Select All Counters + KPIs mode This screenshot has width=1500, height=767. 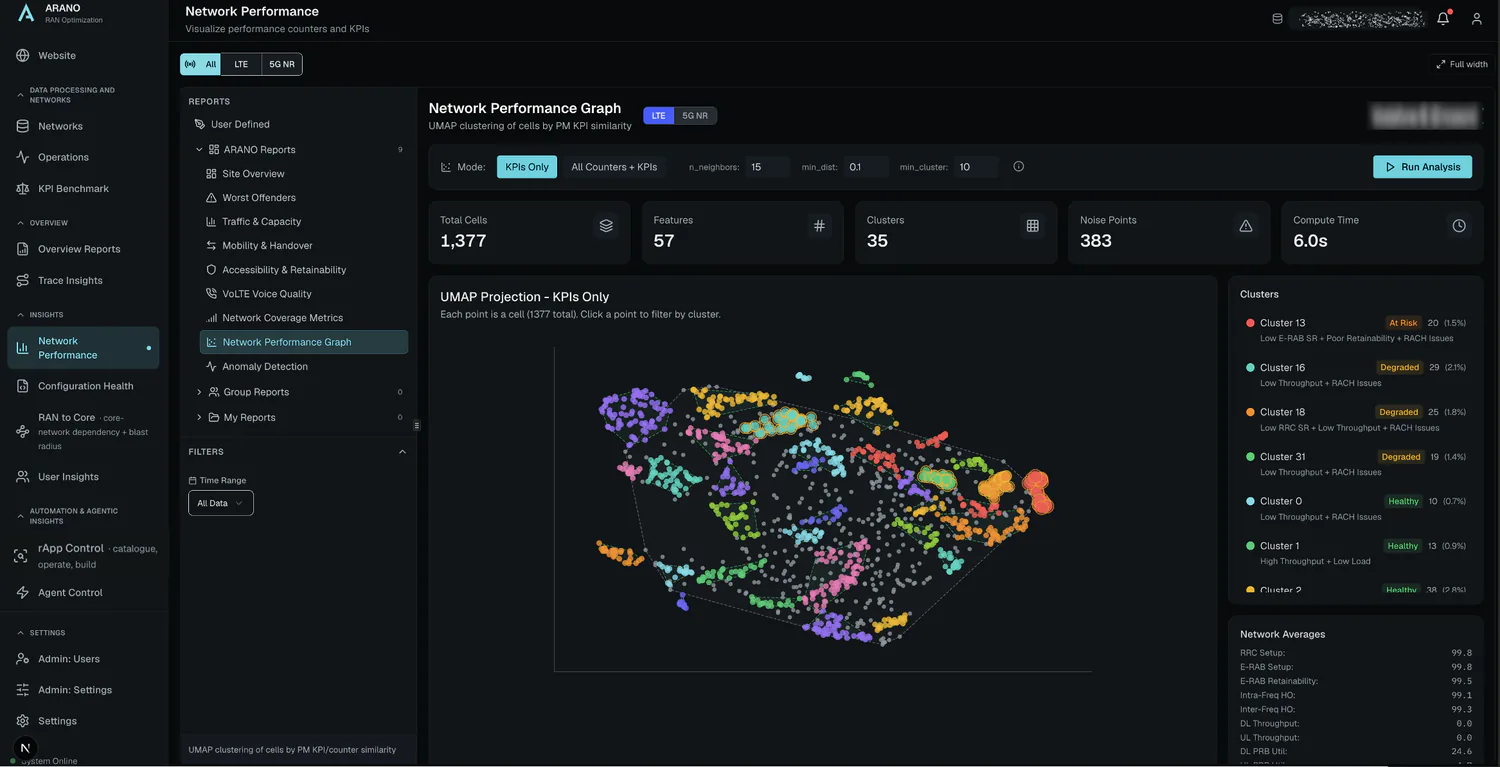pyautogui.click(x=614, y=167)
